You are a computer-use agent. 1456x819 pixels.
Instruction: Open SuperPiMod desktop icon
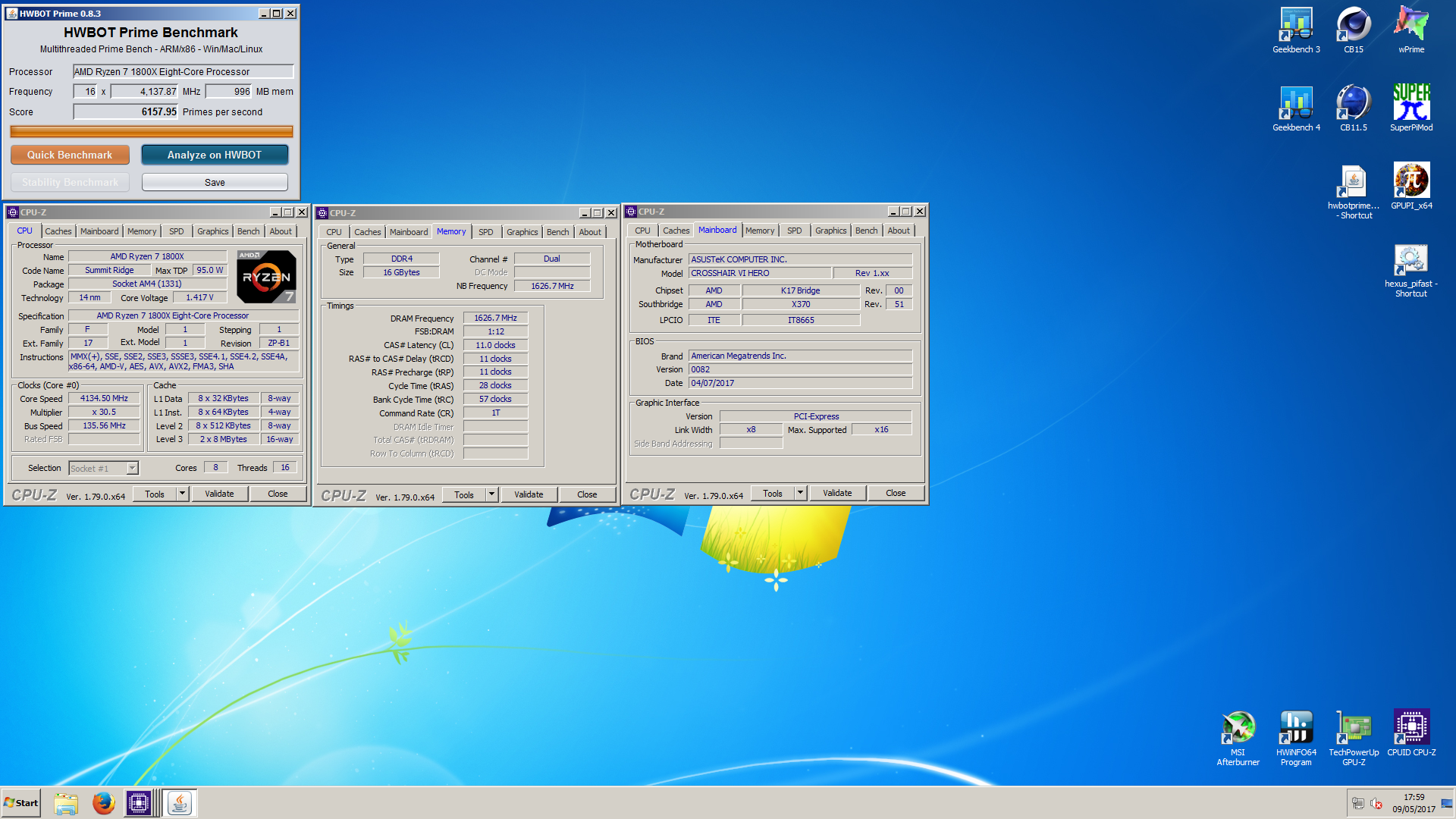click(1411, 108)
